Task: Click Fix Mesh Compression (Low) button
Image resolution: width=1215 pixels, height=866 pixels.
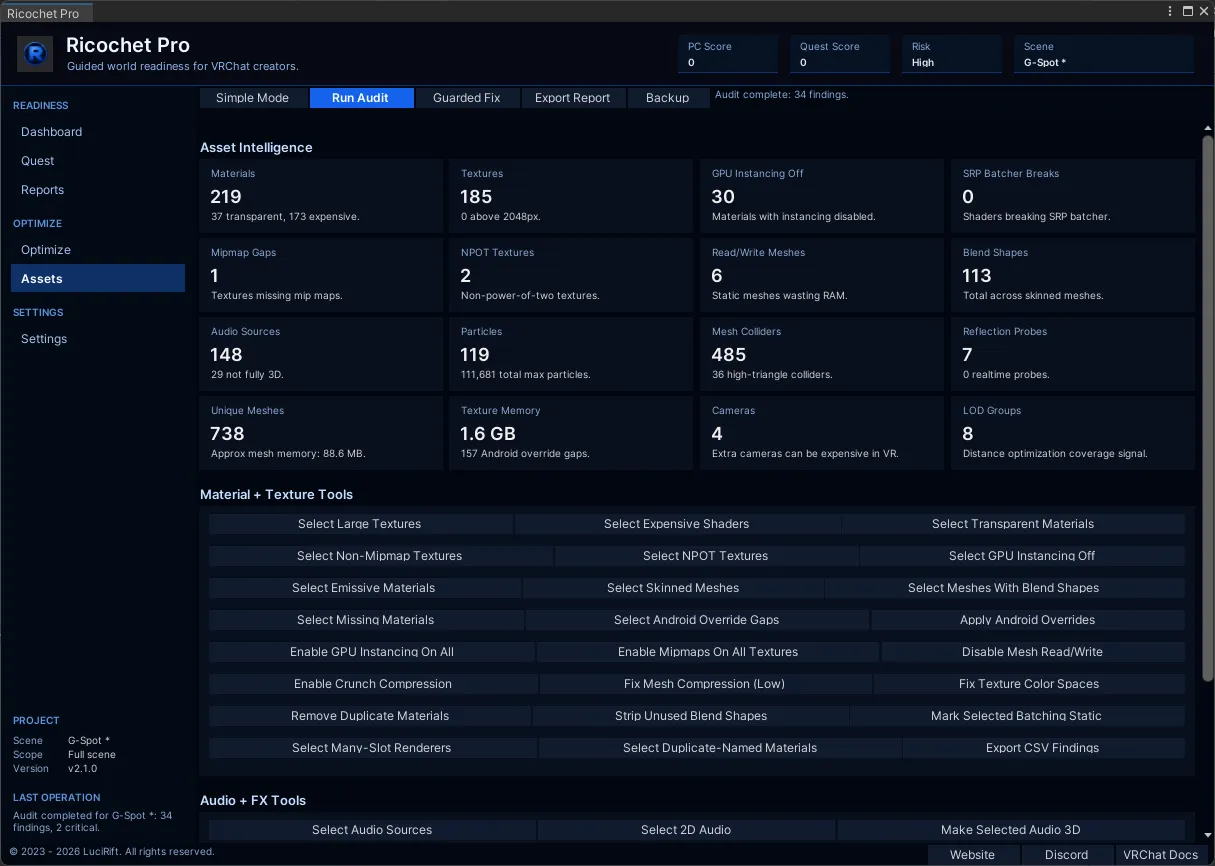Action: 705,684
